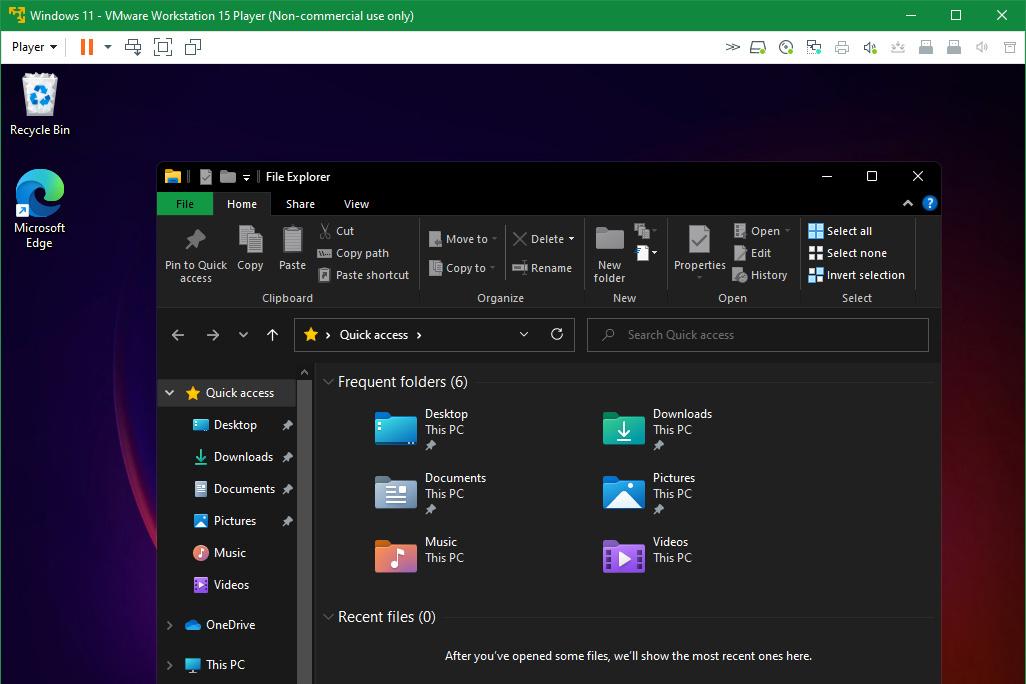Click the VMware CD/DVD drive icon
1026x684 pixels.
coord(786,47)
